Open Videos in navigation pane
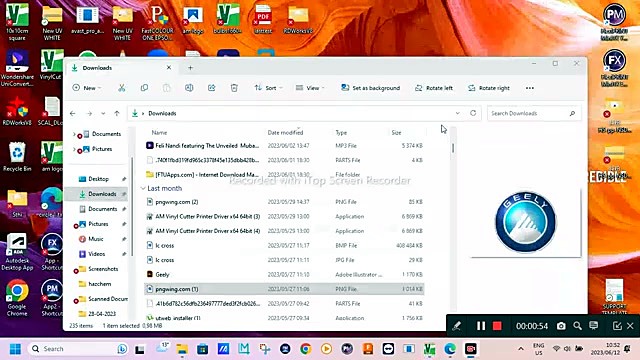Image resolution: width=640 pixels, height=360 pixels. [x=96, y=254]
